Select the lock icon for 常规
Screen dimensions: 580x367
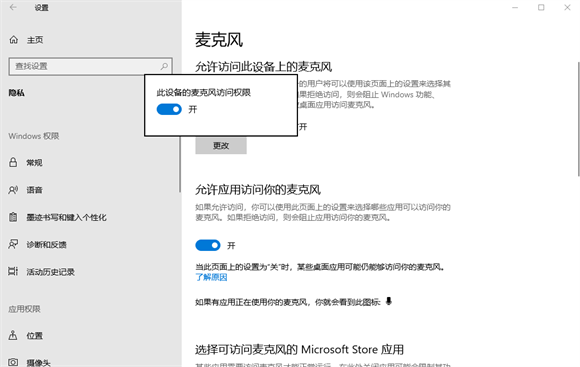(x=13, y=162)
